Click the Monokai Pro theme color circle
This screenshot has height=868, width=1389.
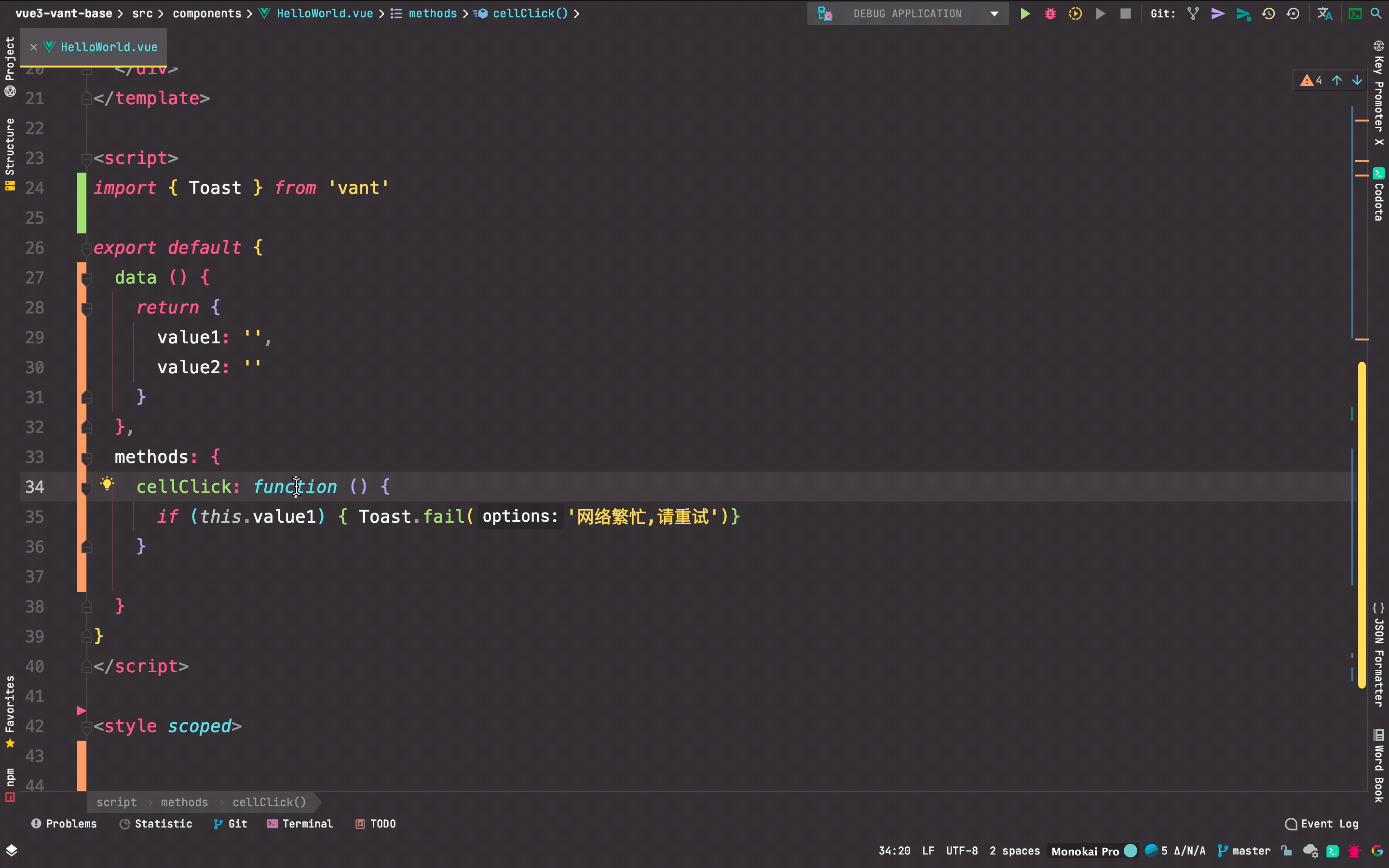tap(1130, 851)
